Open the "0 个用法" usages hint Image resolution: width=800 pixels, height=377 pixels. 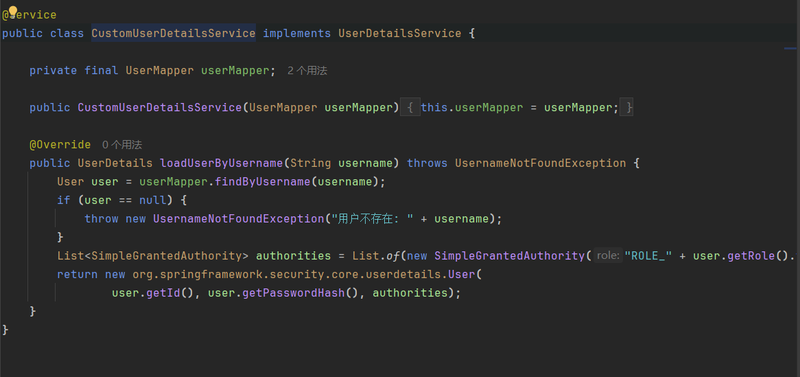click(x=122, y=145)
